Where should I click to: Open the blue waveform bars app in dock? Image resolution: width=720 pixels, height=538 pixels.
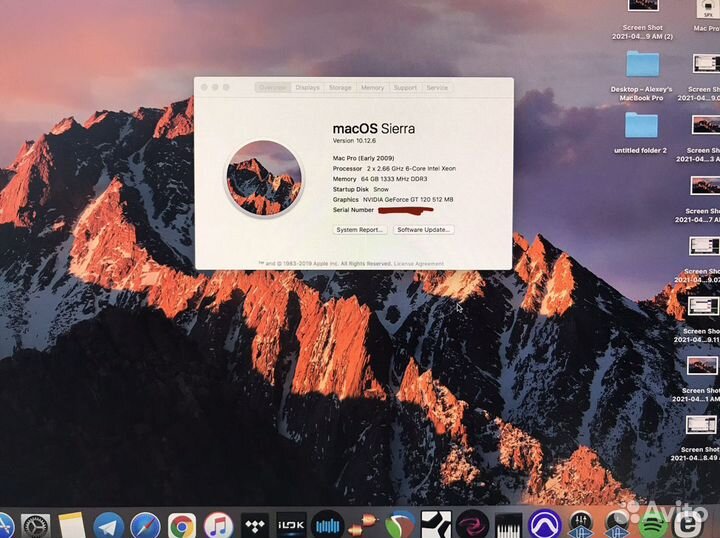(x=327, y=526)
